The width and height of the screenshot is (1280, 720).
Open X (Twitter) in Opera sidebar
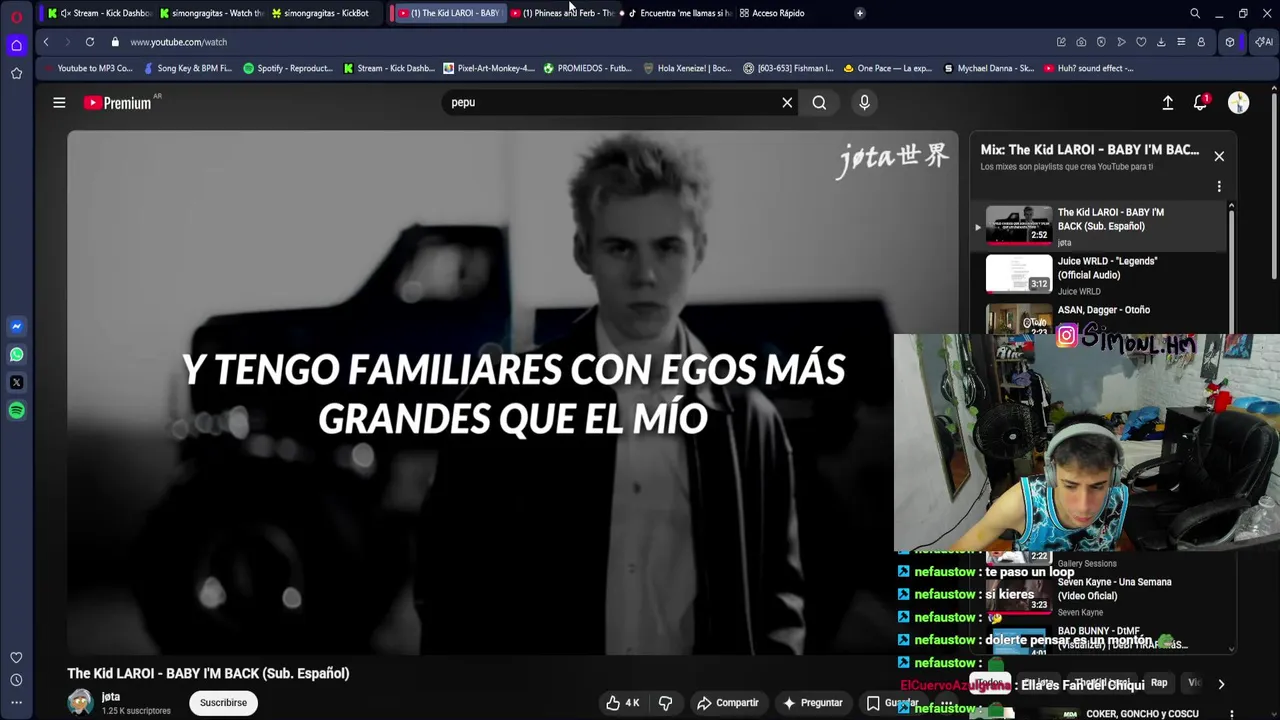coord(16,382)
